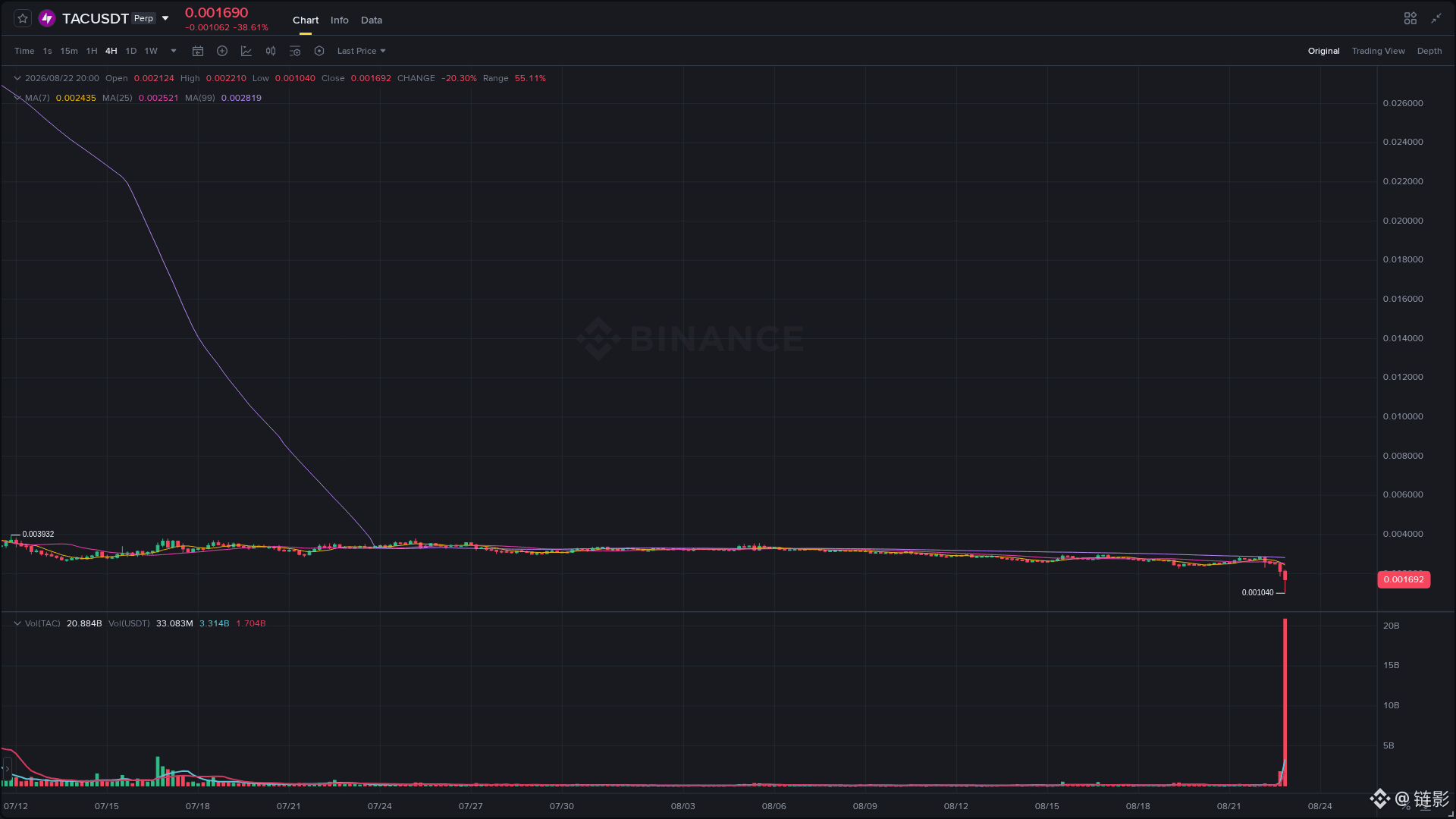This screenshot has width=1456, height=819.
Task: Click the 0.001040 low price marker
Action: (1258, 593)
